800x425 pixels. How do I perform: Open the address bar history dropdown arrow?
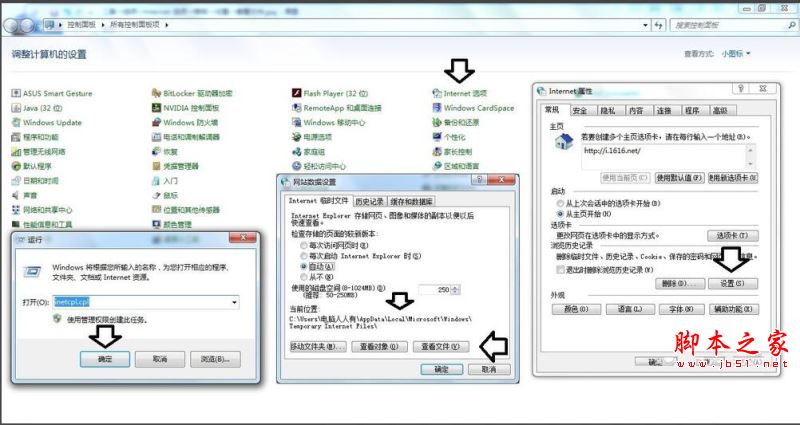[646, 24]
